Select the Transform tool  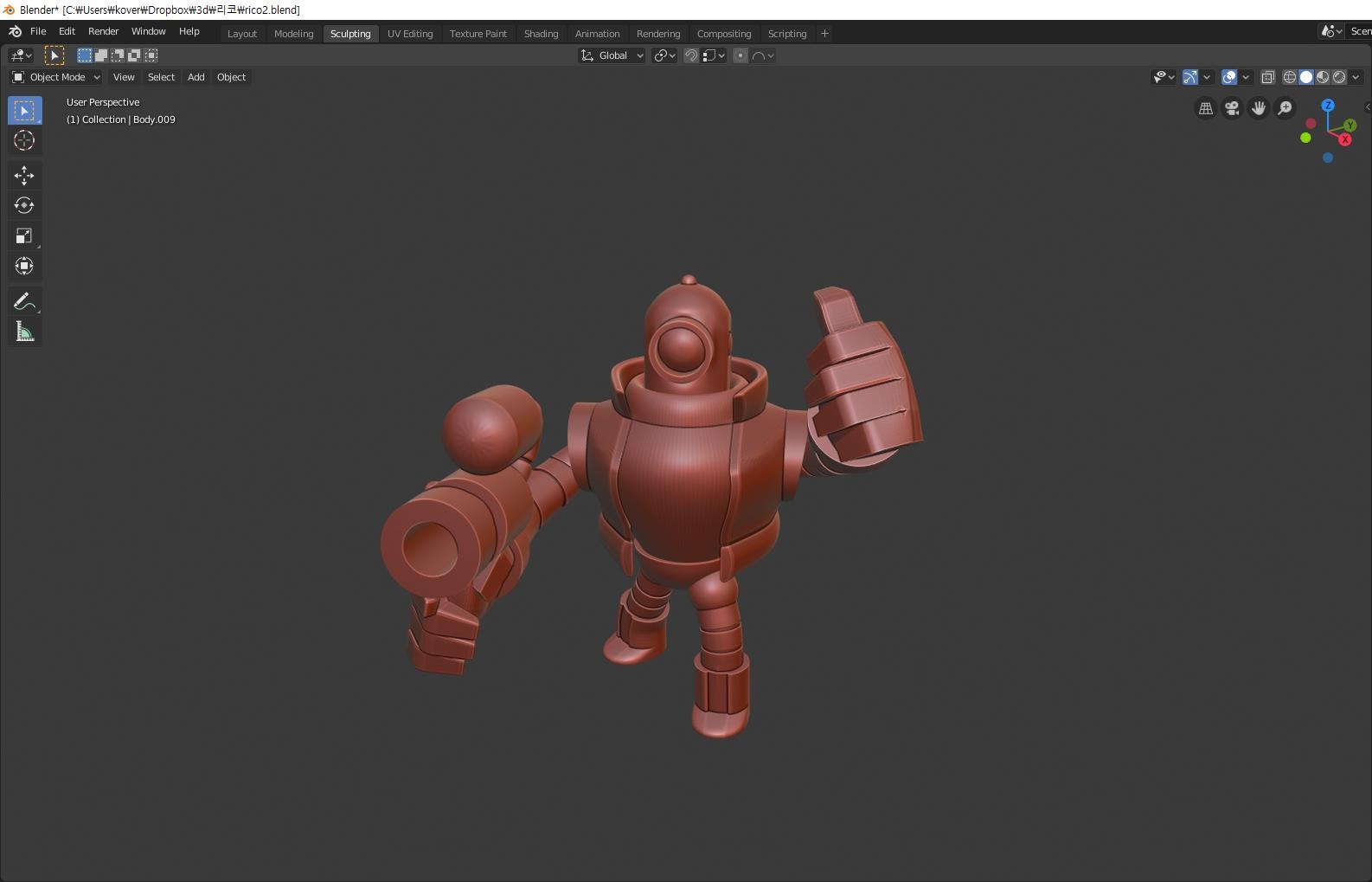[x=24, y=266]
